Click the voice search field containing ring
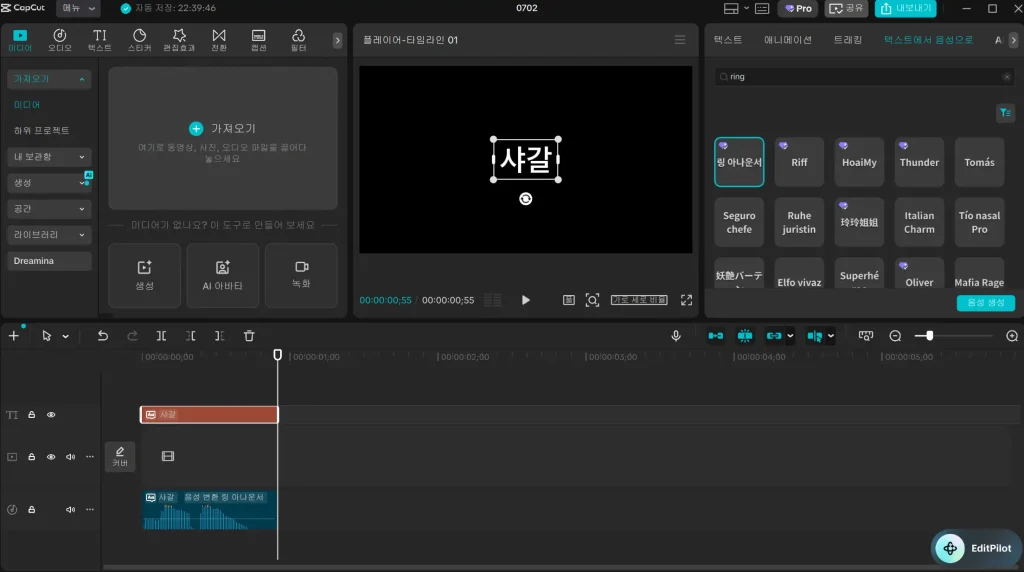This screenshot has height=572, width=1024. point(865,76)
